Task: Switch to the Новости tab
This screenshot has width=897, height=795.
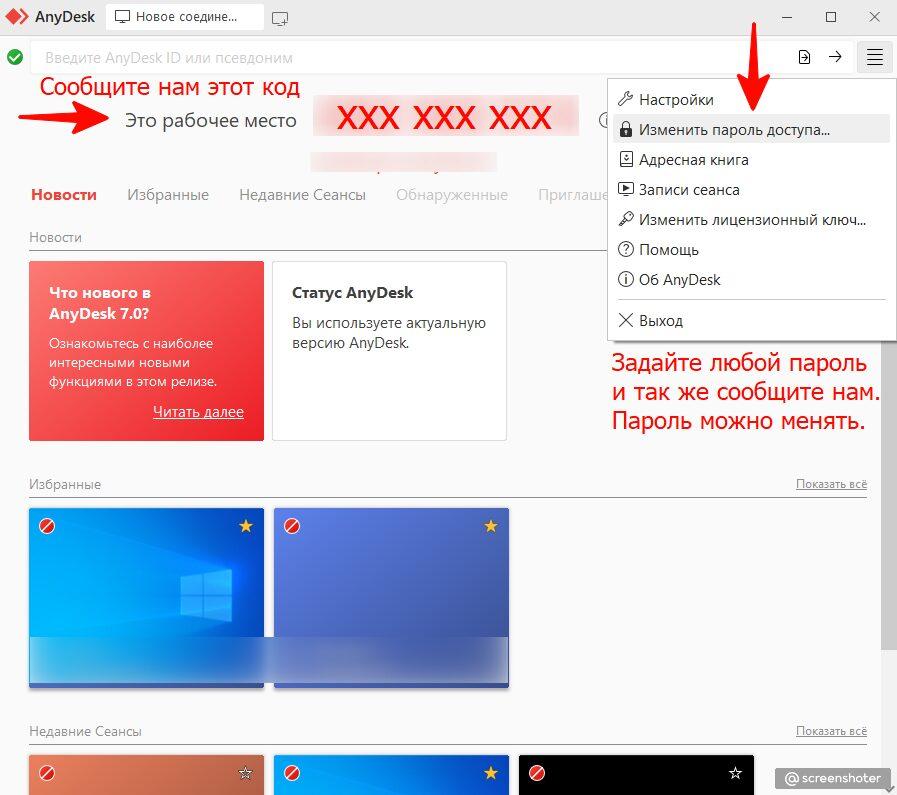Action: tap(64, 194)
